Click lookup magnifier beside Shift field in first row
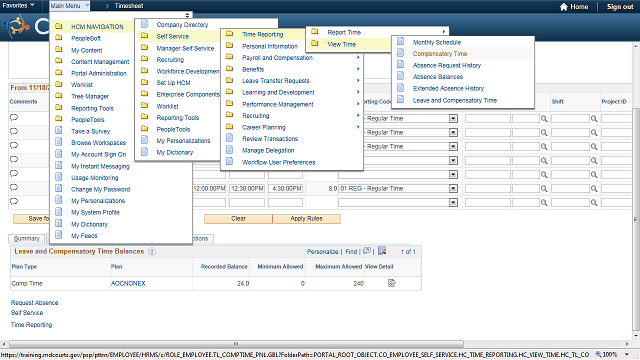This screenshot has width=640, height=360. 594,119
